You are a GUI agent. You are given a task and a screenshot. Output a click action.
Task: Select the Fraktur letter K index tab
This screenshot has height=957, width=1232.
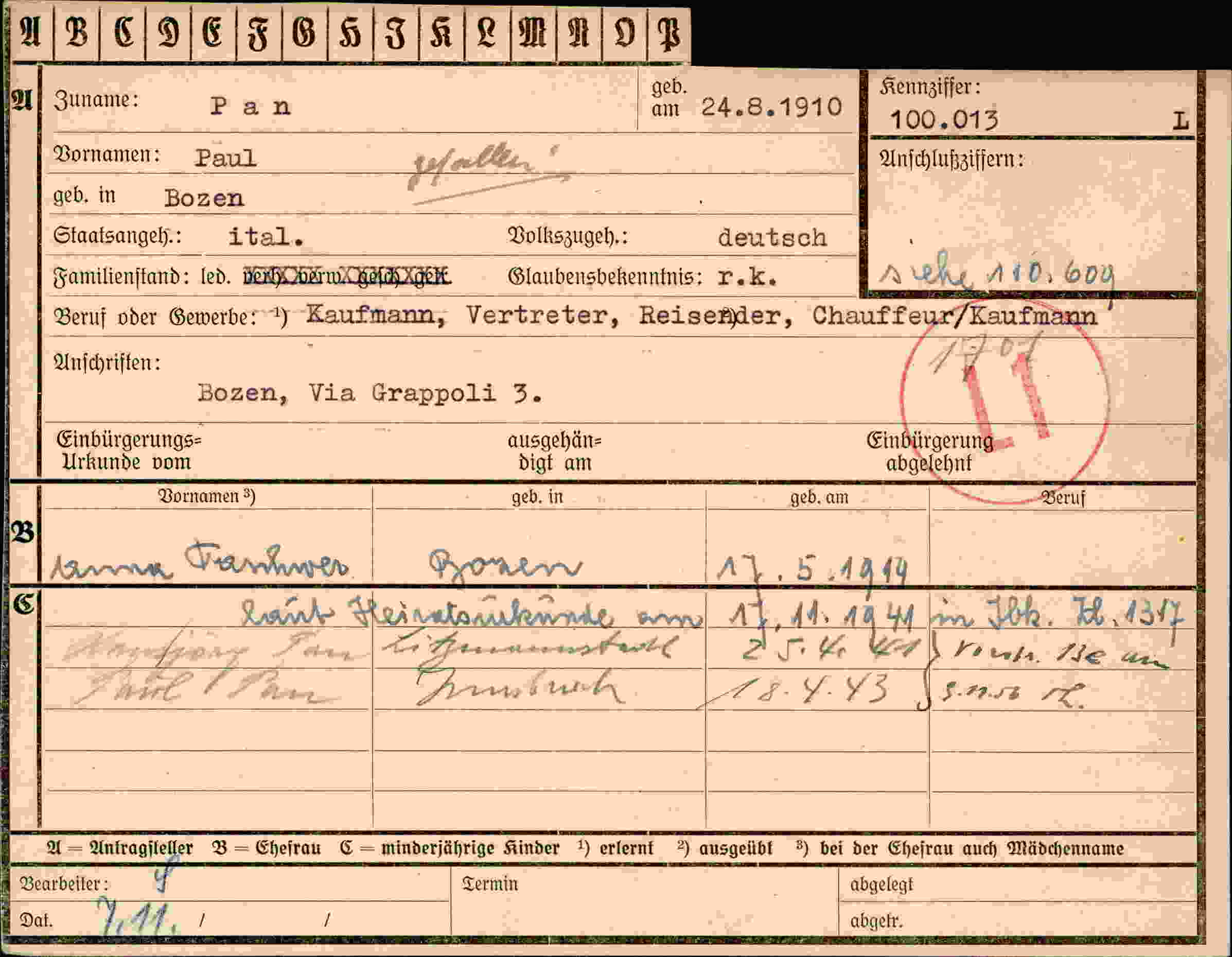pos(442,33)
